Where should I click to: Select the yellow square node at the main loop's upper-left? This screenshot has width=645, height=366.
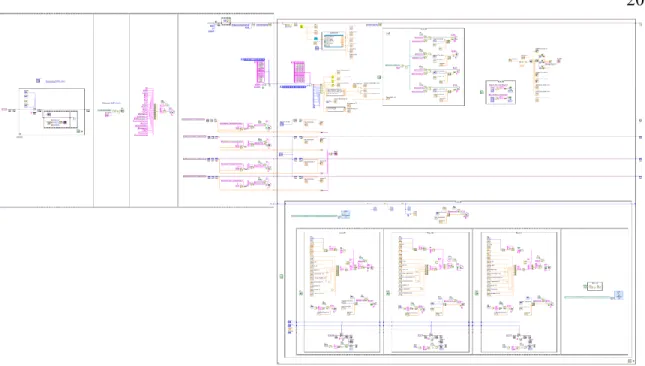coord(301,27)
